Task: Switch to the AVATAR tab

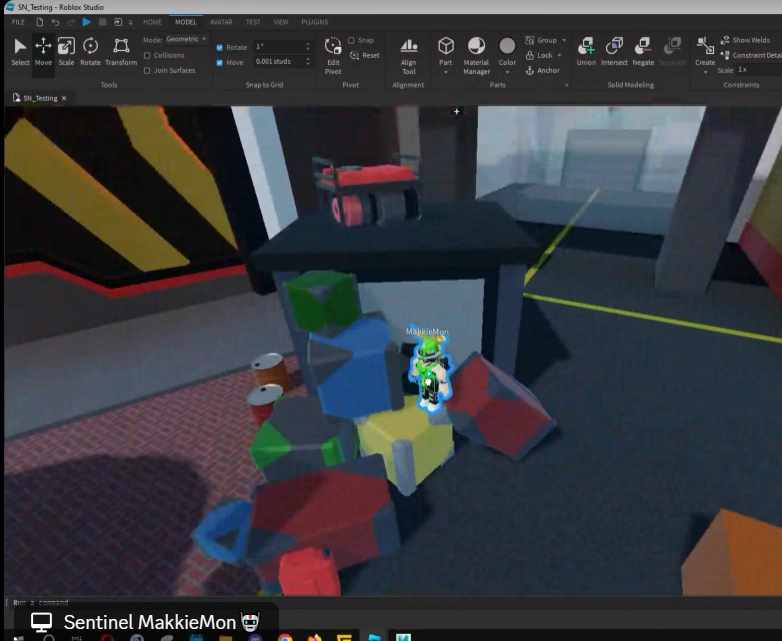Action: [221, 22]
